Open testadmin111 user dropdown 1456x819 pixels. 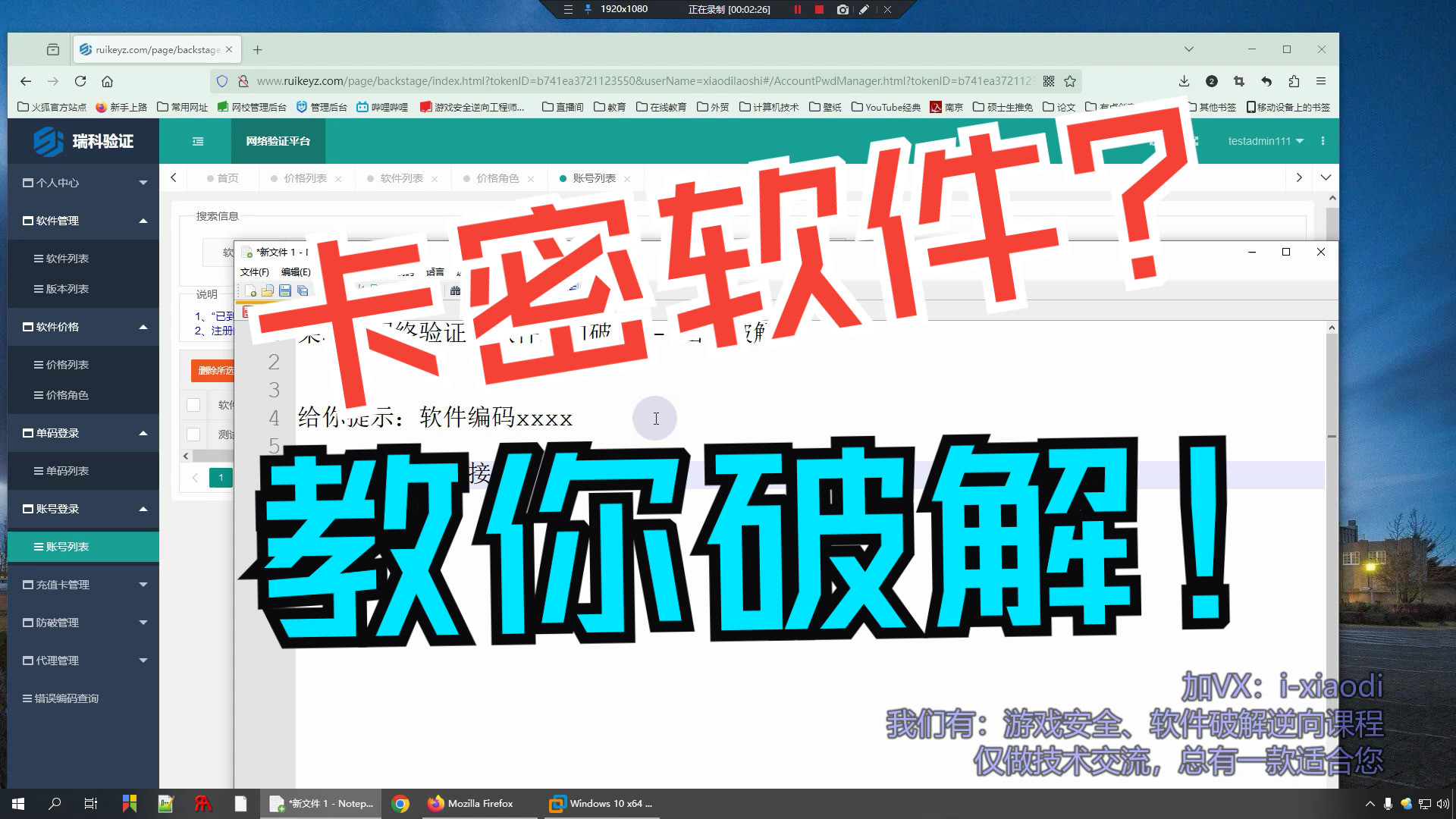tap(1266, 141)
